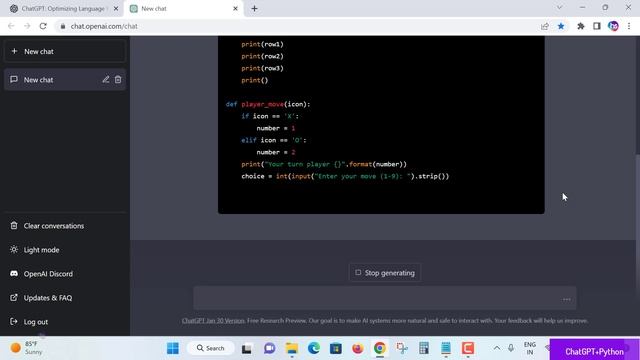
Task: Click the def player_move(icon): line
Action: pos(268,104)
